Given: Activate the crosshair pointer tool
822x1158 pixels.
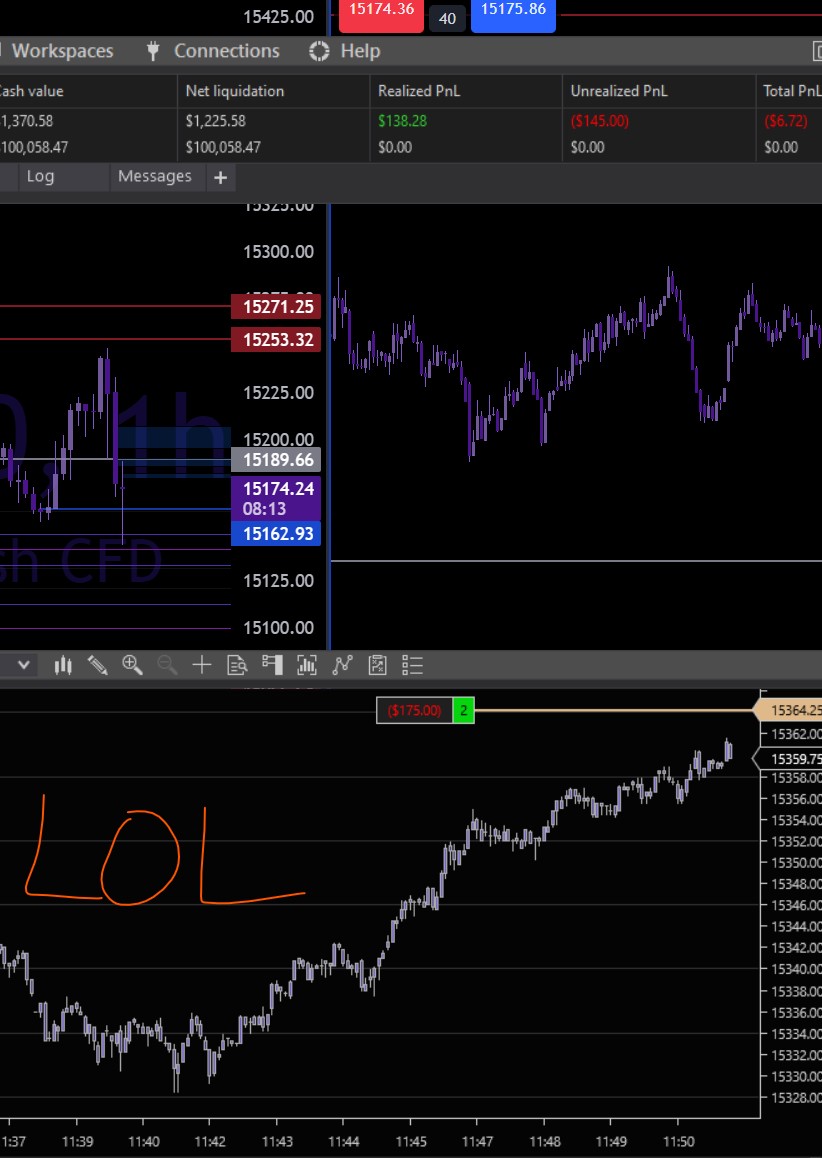Looking at the screenshot, I should click(202, 665).
